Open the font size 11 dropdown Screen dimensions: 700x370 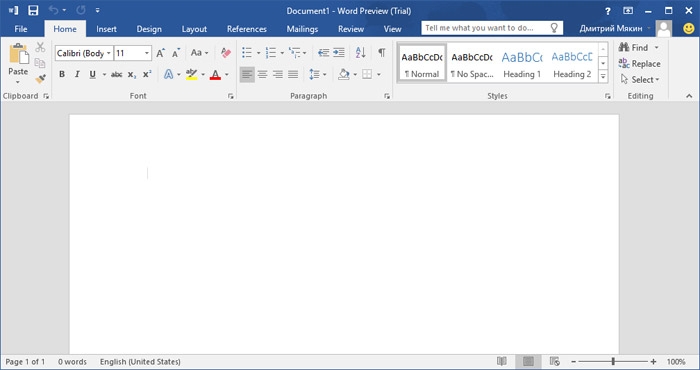click(146, 53)
